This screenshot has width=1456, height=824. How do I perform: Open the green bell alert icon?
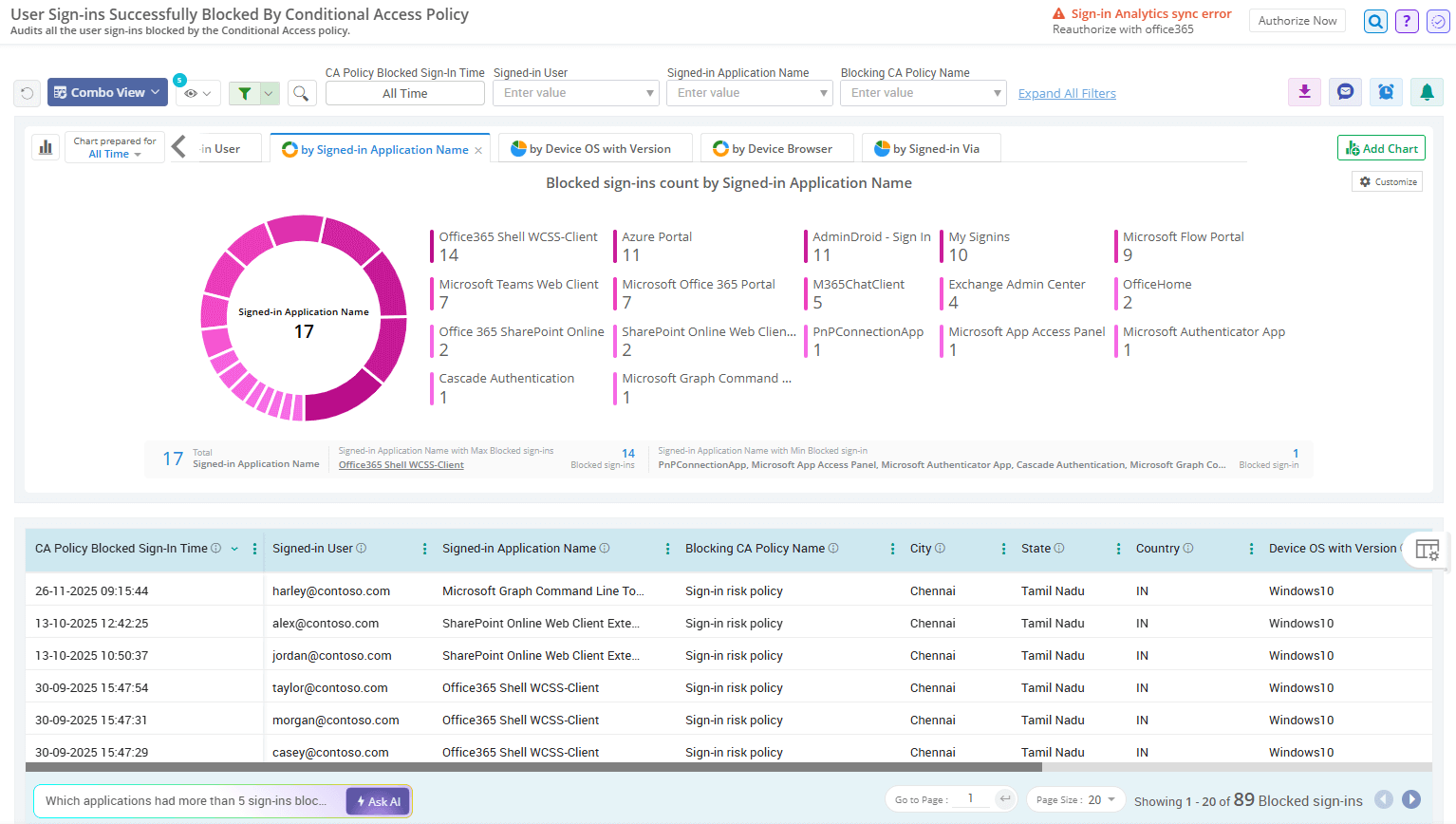point(1427,92)
